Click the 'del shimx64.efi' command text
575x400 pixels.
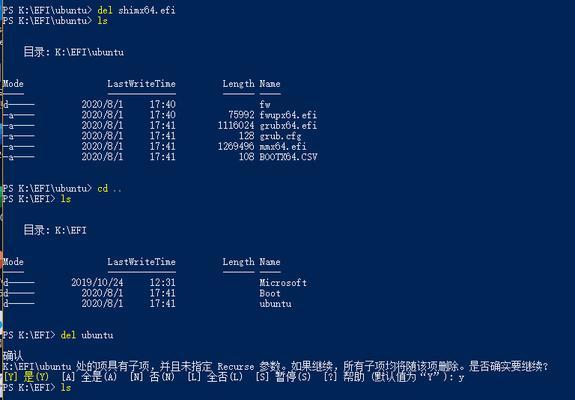click(x=136, y=10)
